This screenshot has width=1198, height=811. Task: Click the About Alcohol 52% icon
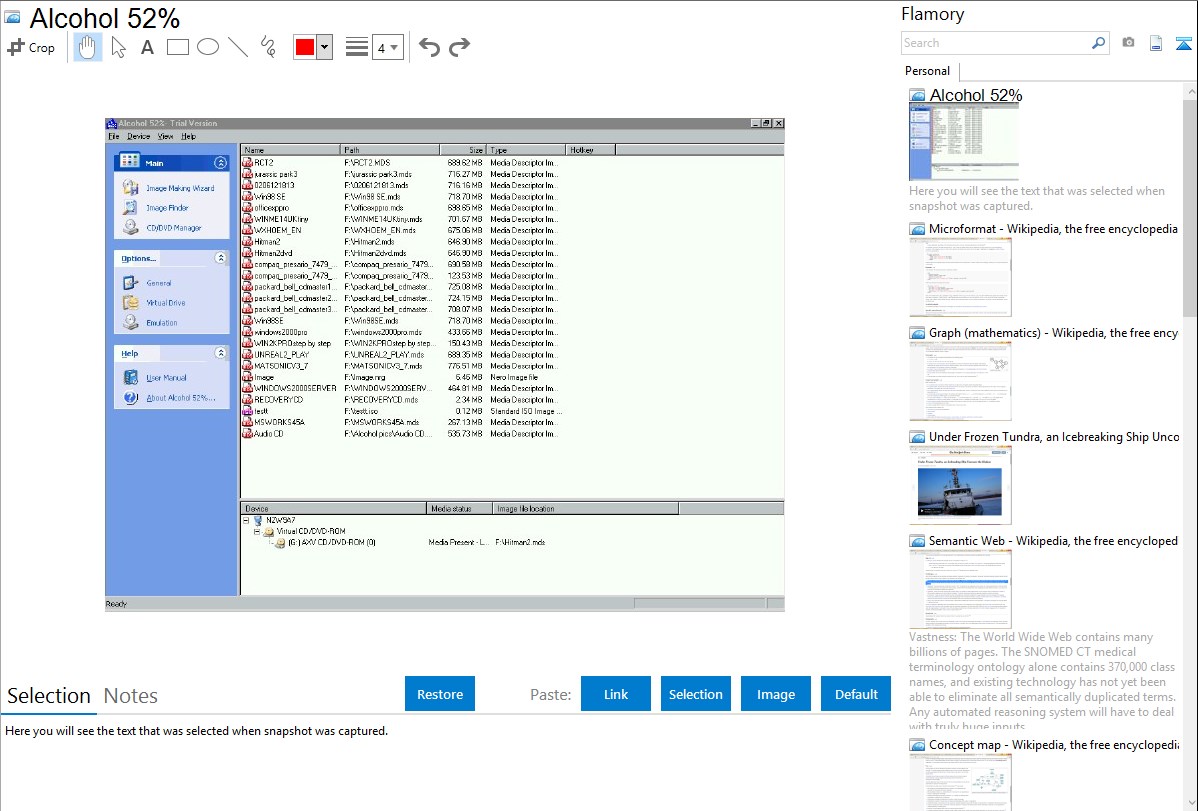tap(131, 397)
